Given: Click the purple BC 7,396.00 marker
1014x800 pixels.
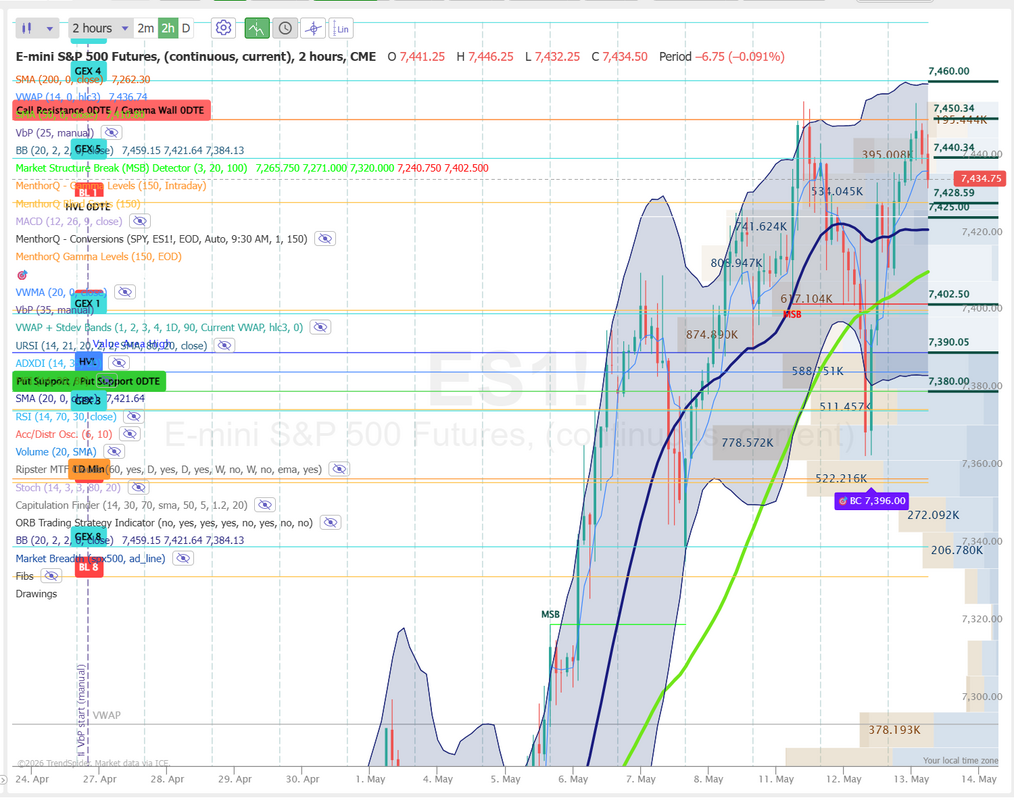Looking at the screenshot, I should [872, 501].
